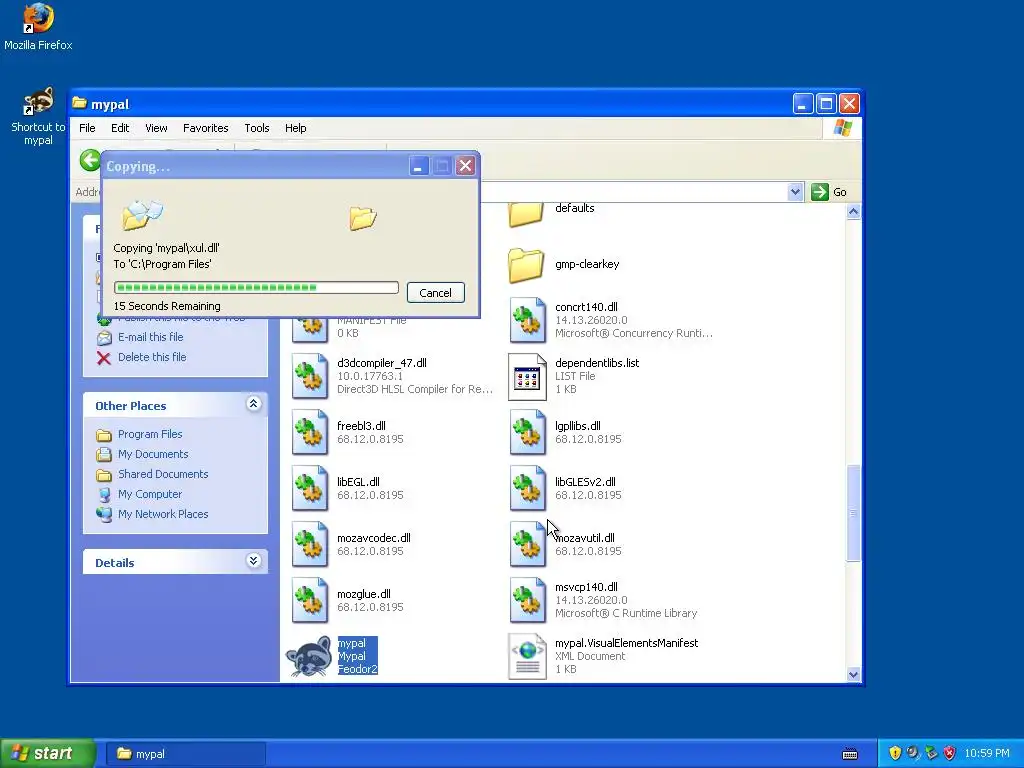Image resolution: width=1024 pixels, height=768 pixels.
Task: Click the My Computer icon in Other Places
Action: point(104,494)
